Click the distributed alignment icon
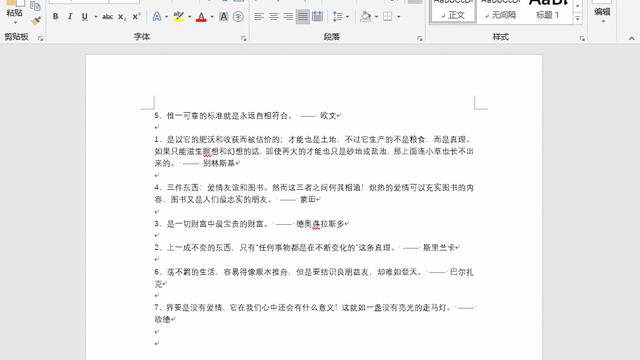640x360 pixels. (317, 17)
